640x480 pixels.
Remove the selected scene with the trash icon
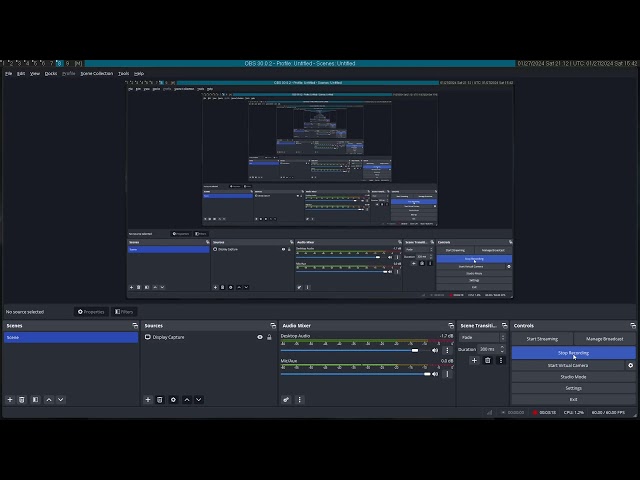pos(22,400)
